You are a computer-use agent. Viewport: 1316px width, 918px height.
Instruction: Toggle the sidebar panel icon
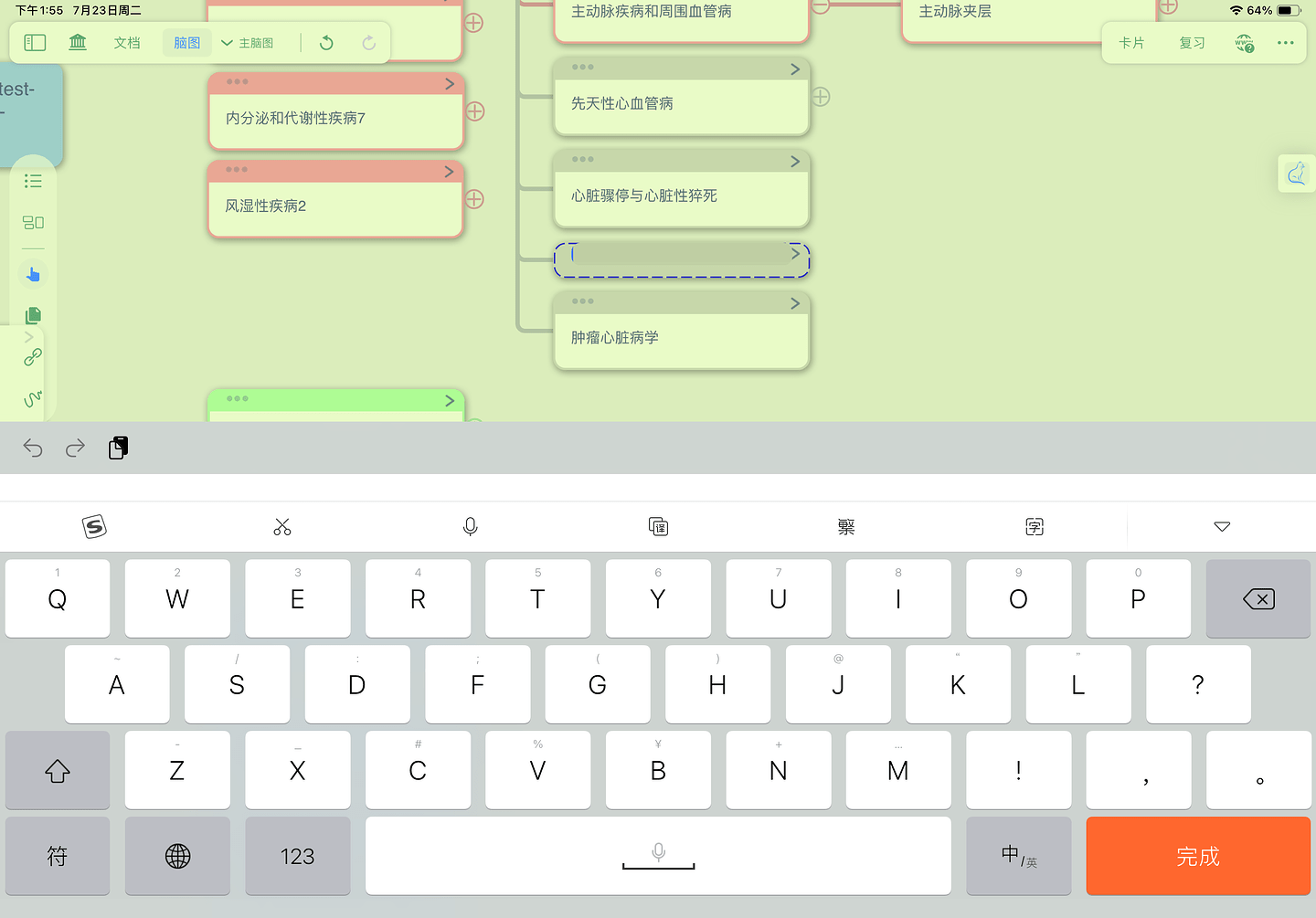click(x=35, y=43)
